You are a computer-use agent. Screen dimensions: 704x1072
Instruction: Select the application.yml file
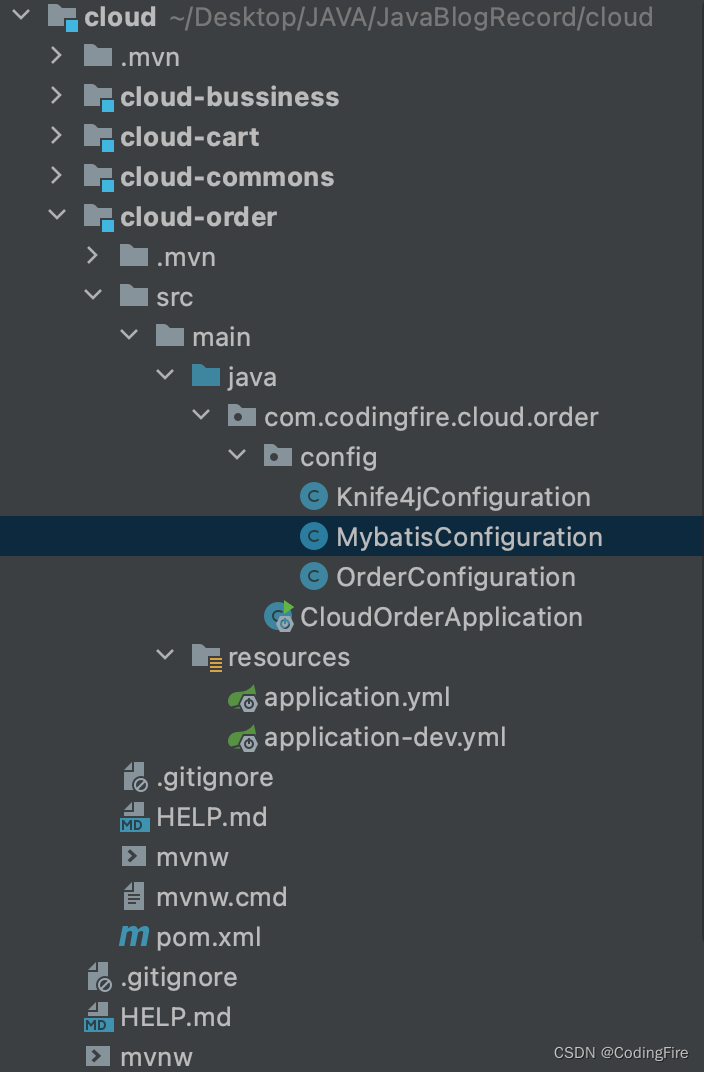tap(357, 697)
